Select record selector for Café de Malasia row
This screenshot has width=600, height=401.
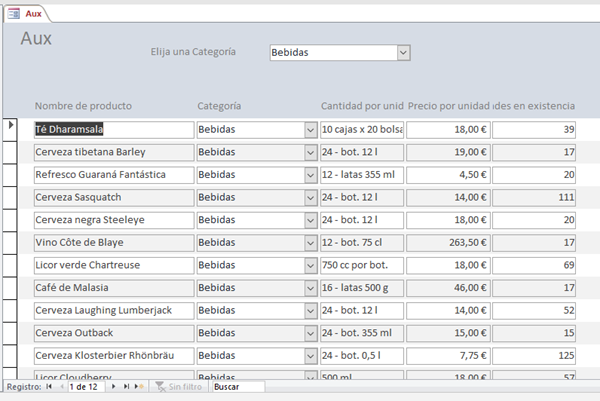pos(10,288)
